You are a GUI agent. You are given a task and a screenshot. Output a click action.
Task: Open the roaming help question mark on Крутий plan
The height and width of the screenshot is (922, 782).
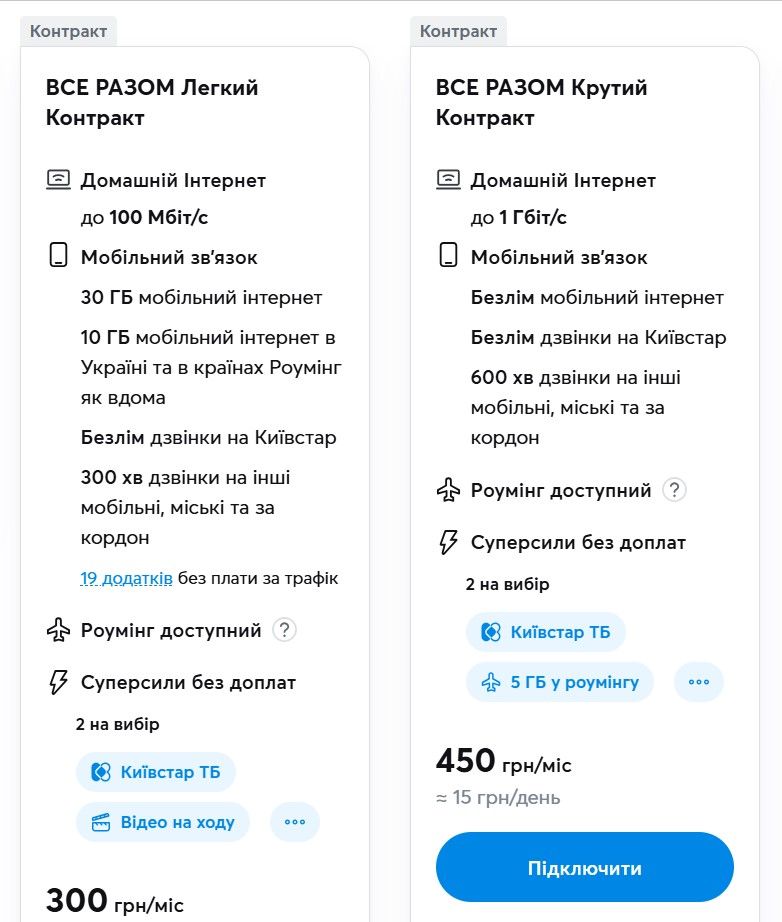[674, 490]
